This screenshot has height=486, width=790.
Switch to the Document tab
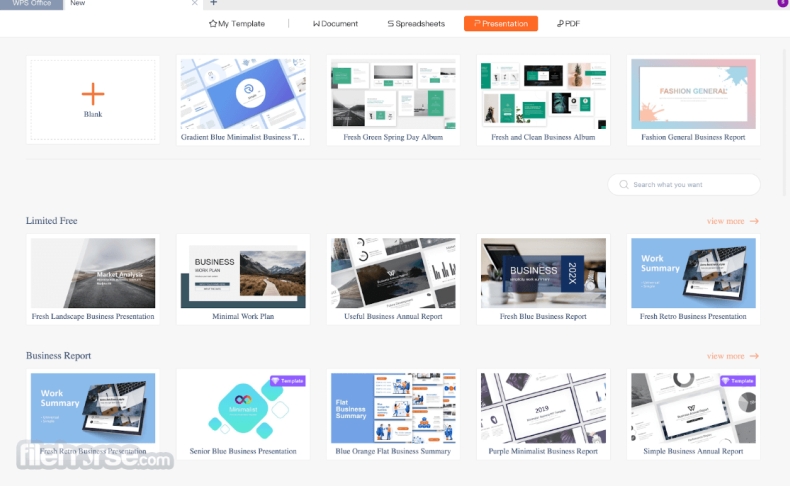tap(335, 23)
